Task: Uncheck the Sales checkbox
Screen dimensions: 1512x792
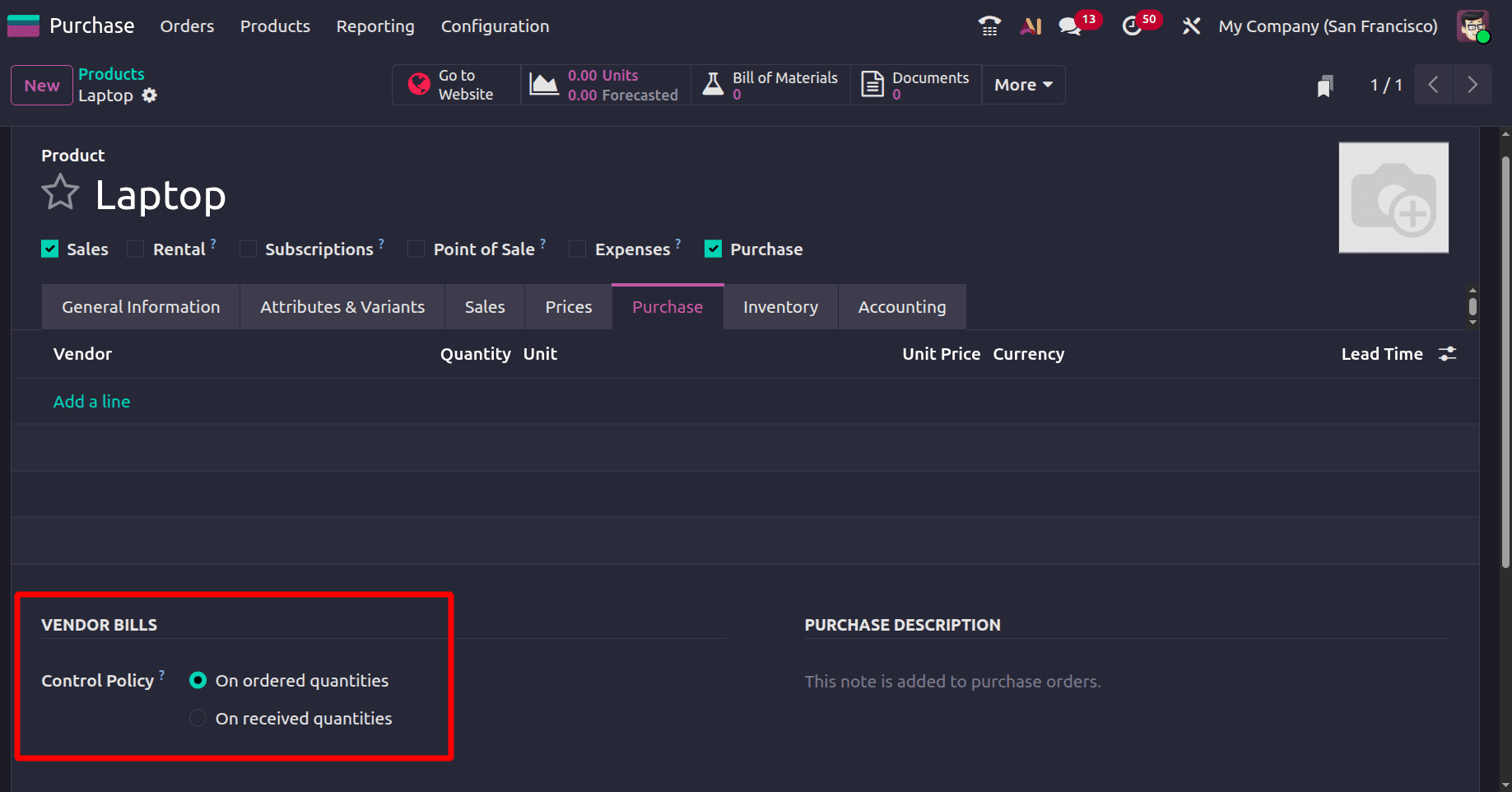Action: tap(49, 248)
